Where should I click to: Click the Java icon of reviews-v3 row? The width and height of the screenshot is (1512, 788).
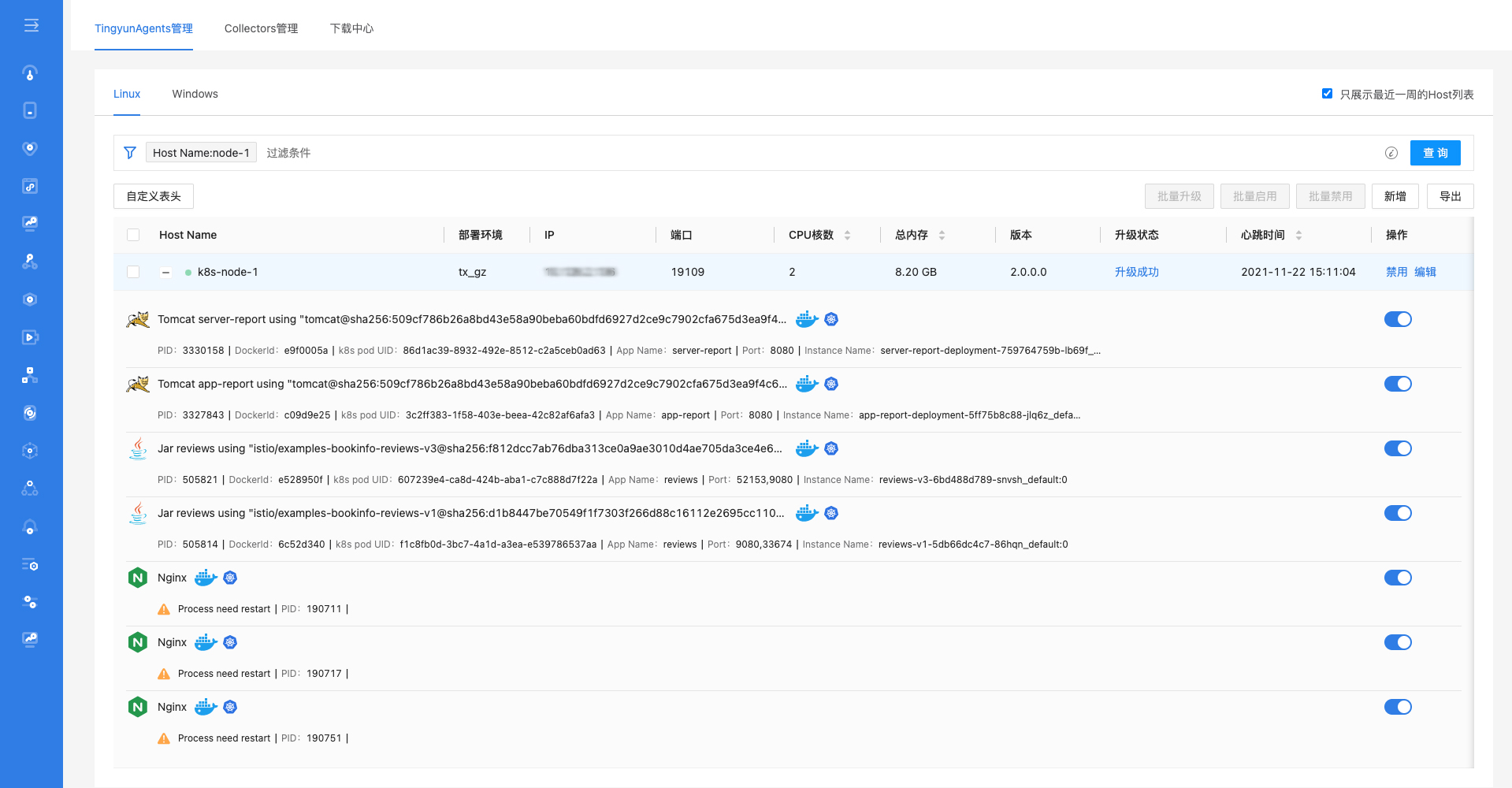coord(138,448)
